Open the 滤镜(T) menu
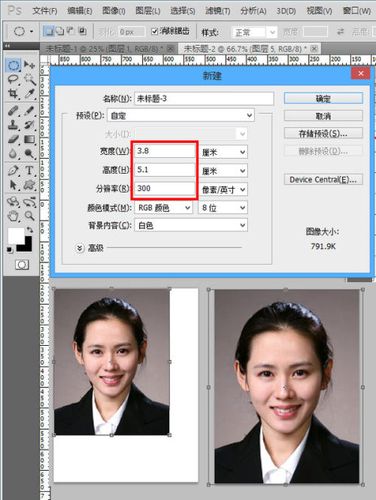The height and width of the screenshot is (500, 376). pos(218,11)
